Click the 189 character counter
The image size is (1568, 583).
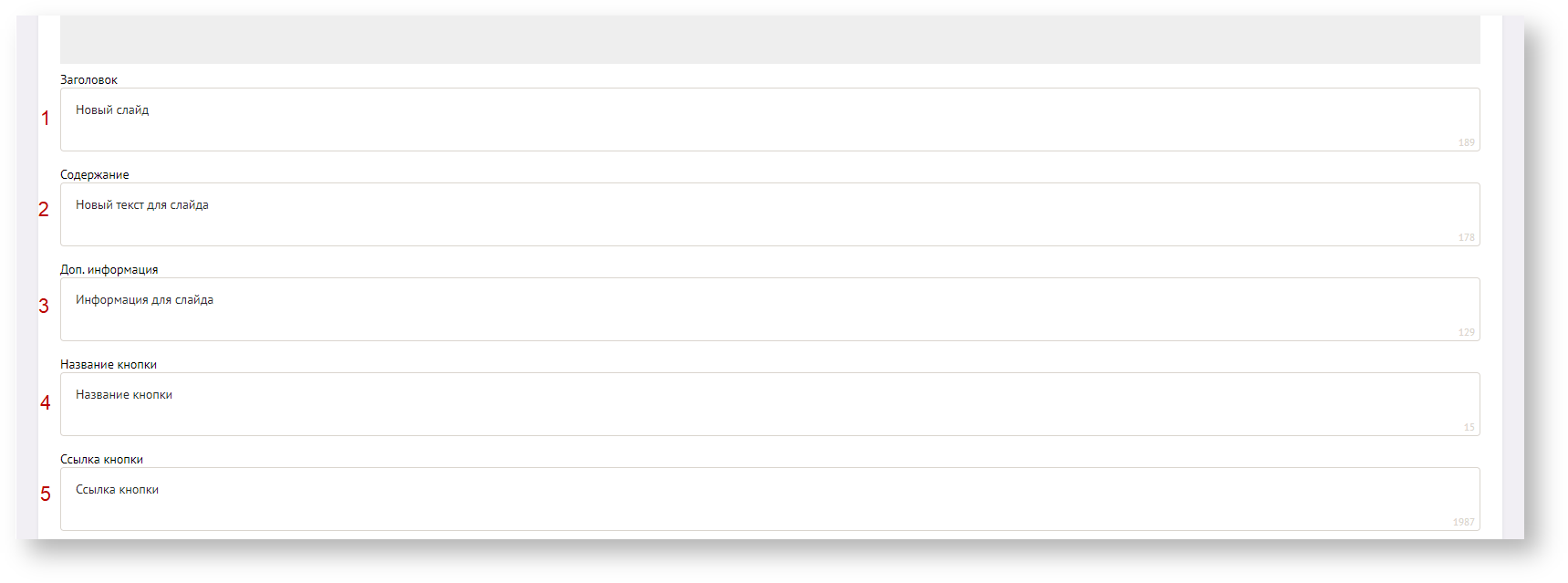(1466, 142)
